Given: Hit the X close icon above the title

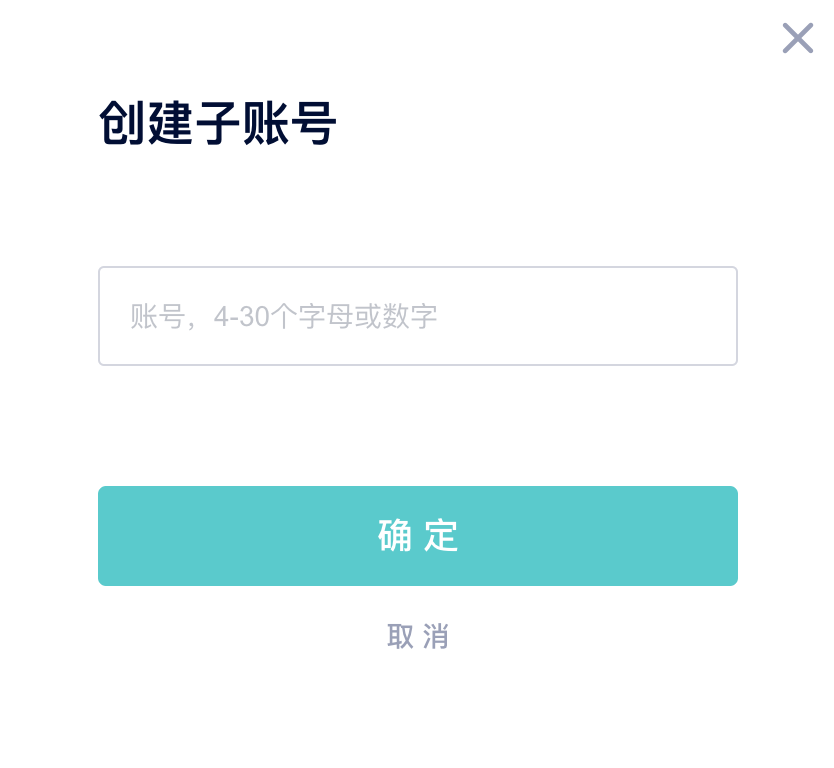Looking at the screenshot, I should [x=797, y=38].
